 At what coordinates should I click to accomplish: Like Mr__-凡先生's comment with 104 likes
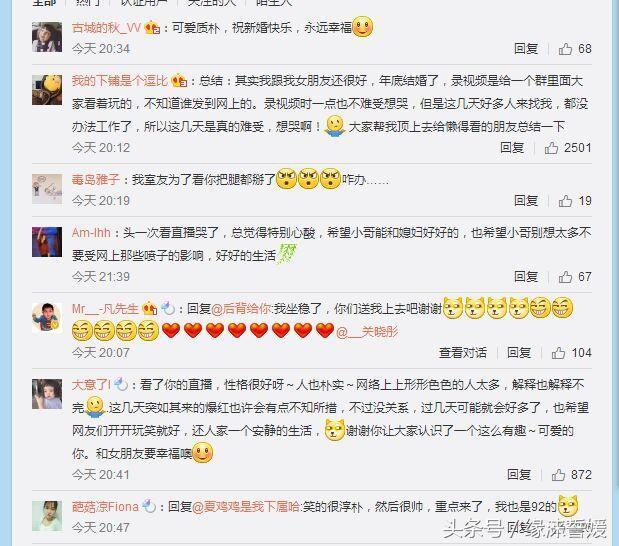click(571, 353)
